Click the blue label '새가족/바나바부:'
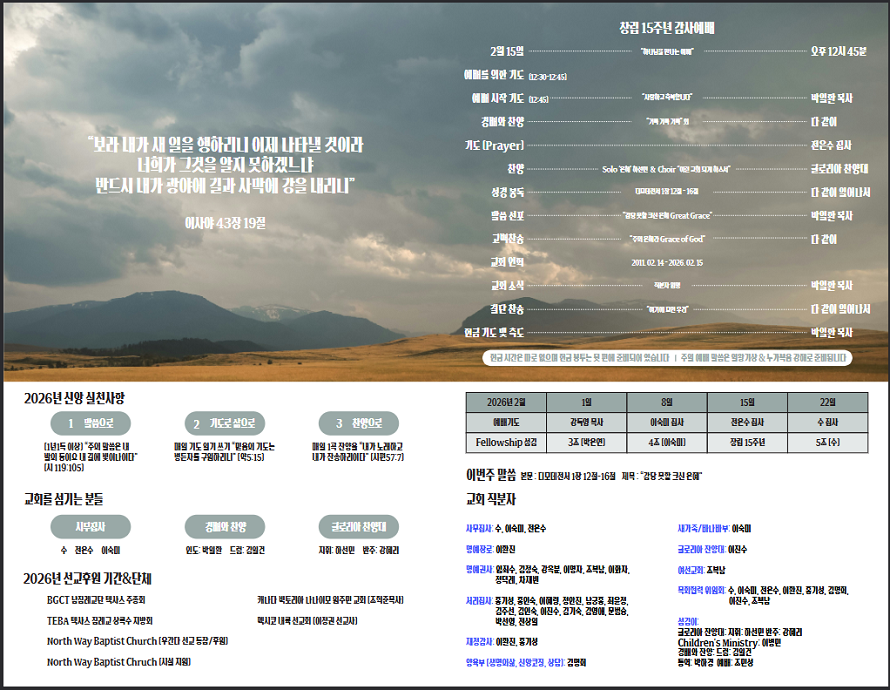This screenshot has height=690, width=890. click(x=703, y=528)
